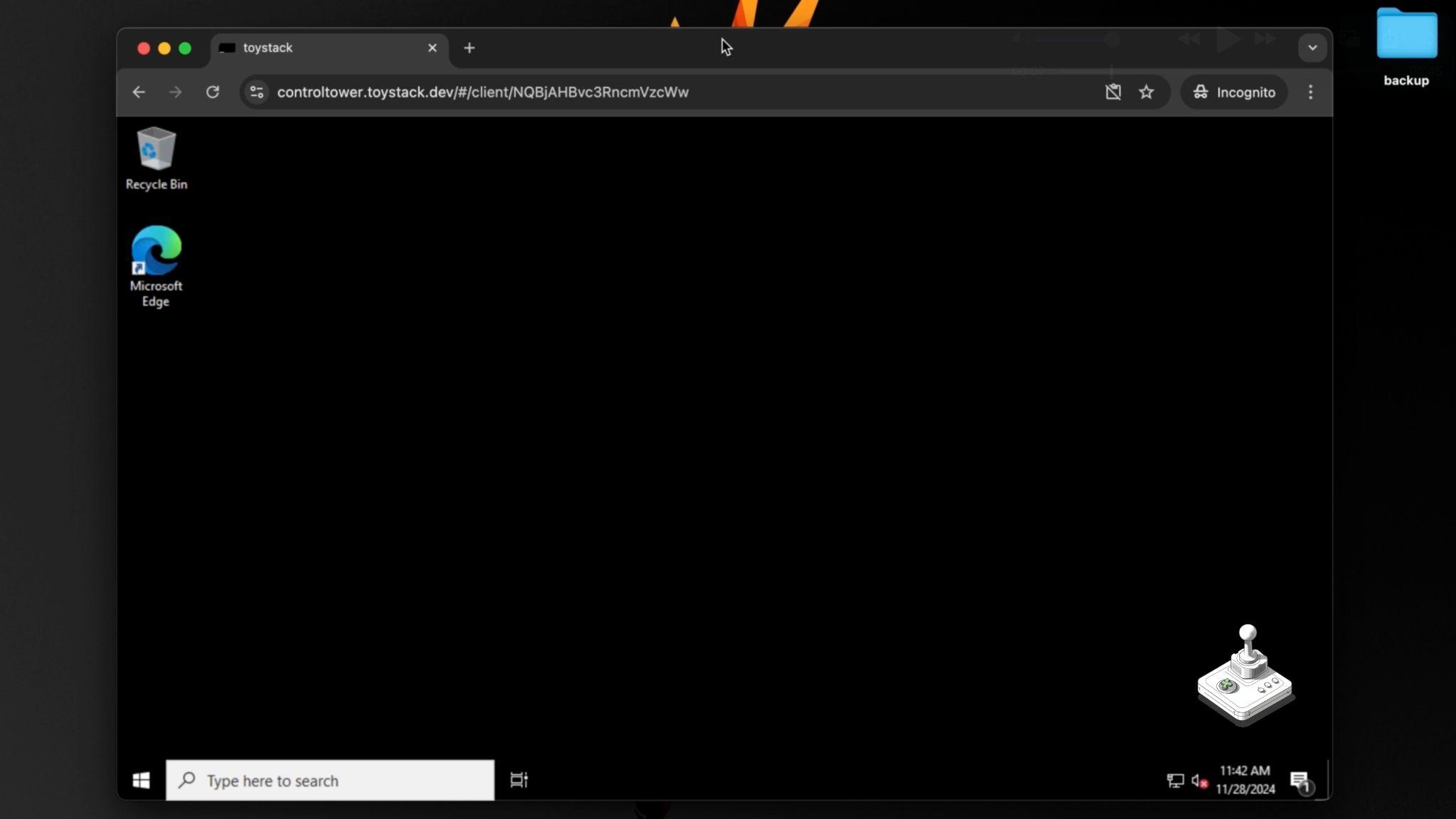Viewport: 1456px width, 819px height.
Task: Click the Type here to search box
Action: pos(330,780)
